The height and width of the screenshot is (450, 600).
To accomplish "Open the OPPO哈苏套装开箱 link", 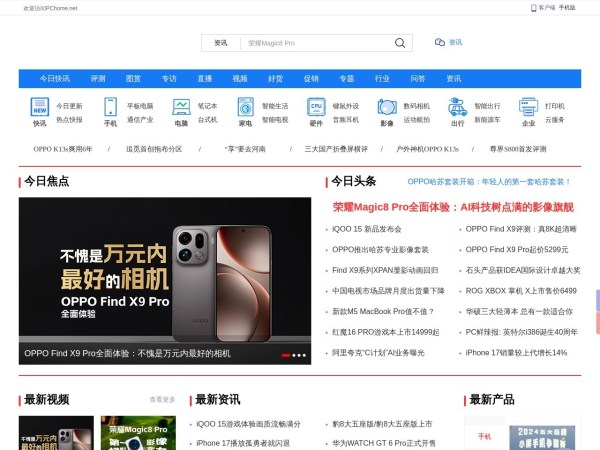I will coord(489,181).
